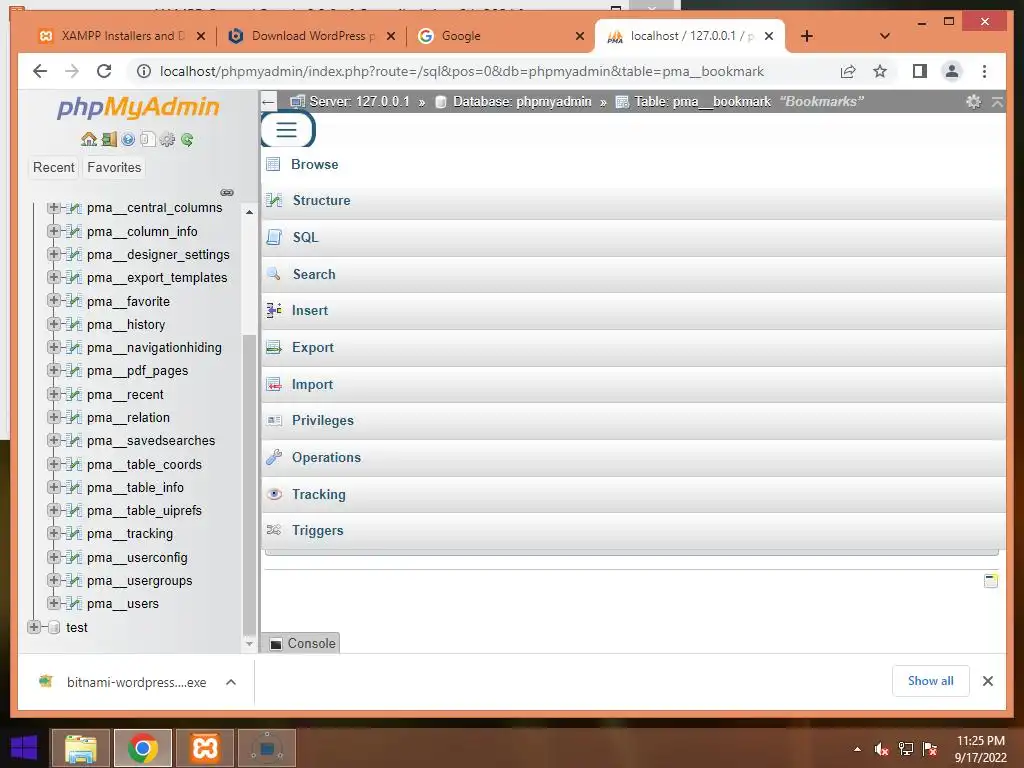1024x768 pixels.
Task: Open the Console panel
Action: (301, 643)
